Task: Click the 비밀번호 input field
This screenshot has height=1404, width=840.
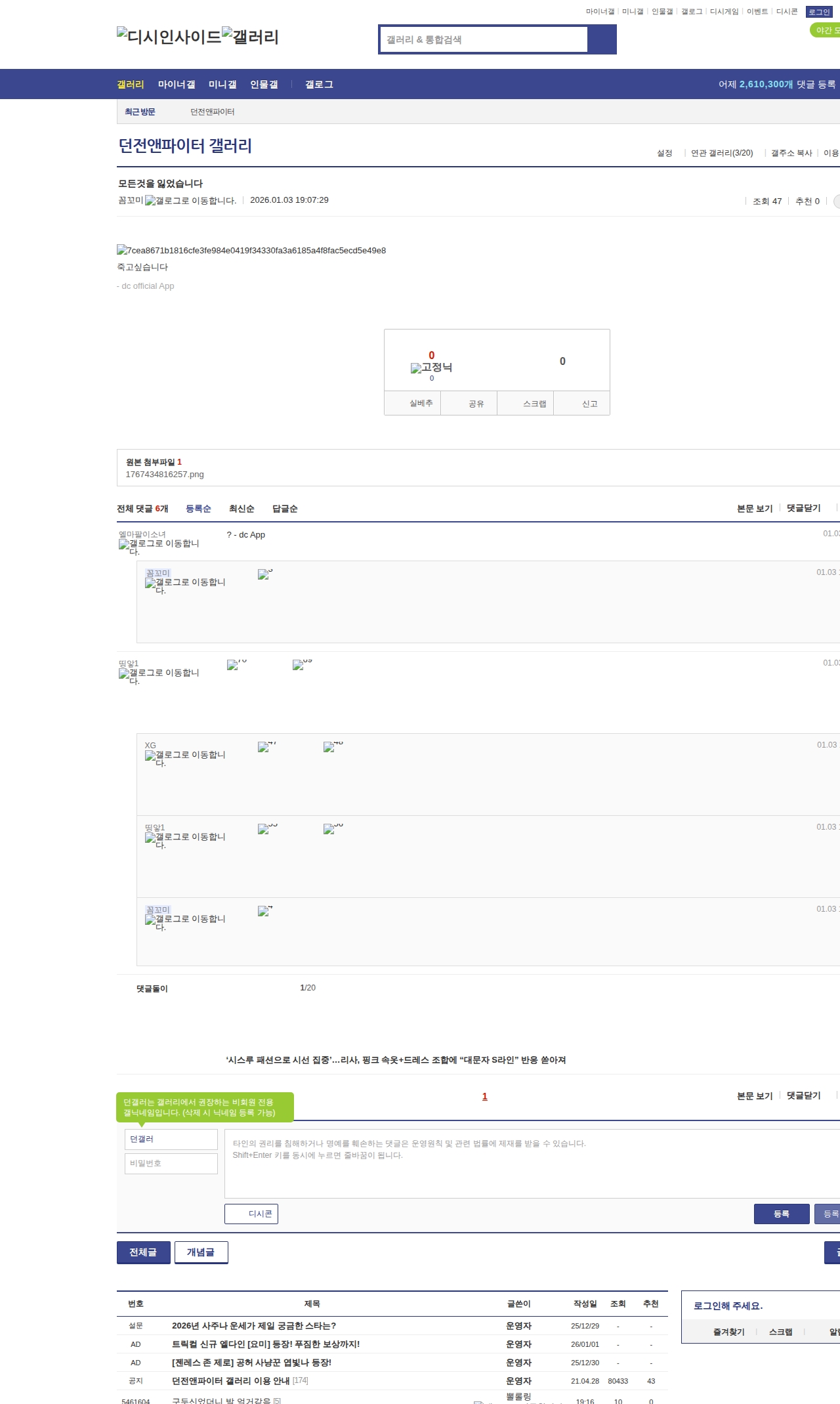Action: [171, 1163]
